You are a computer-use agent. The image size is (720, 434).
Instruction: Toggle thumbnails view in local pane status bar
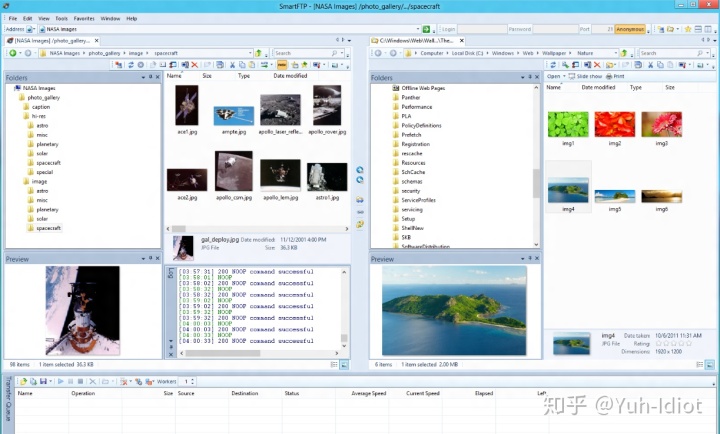coord(709,364)
